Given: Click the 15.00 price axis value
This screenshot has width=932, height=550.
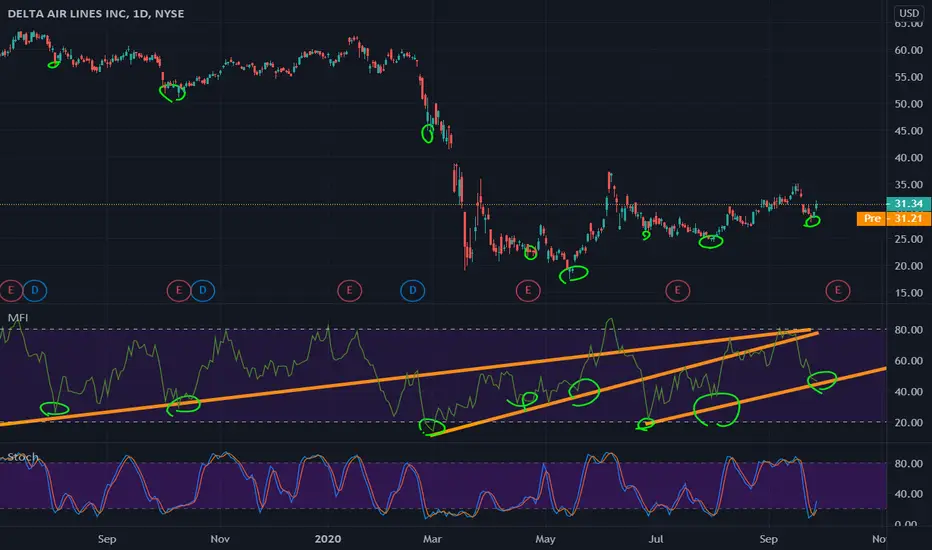Looking at the screenshot, I should tap(908, 293).
